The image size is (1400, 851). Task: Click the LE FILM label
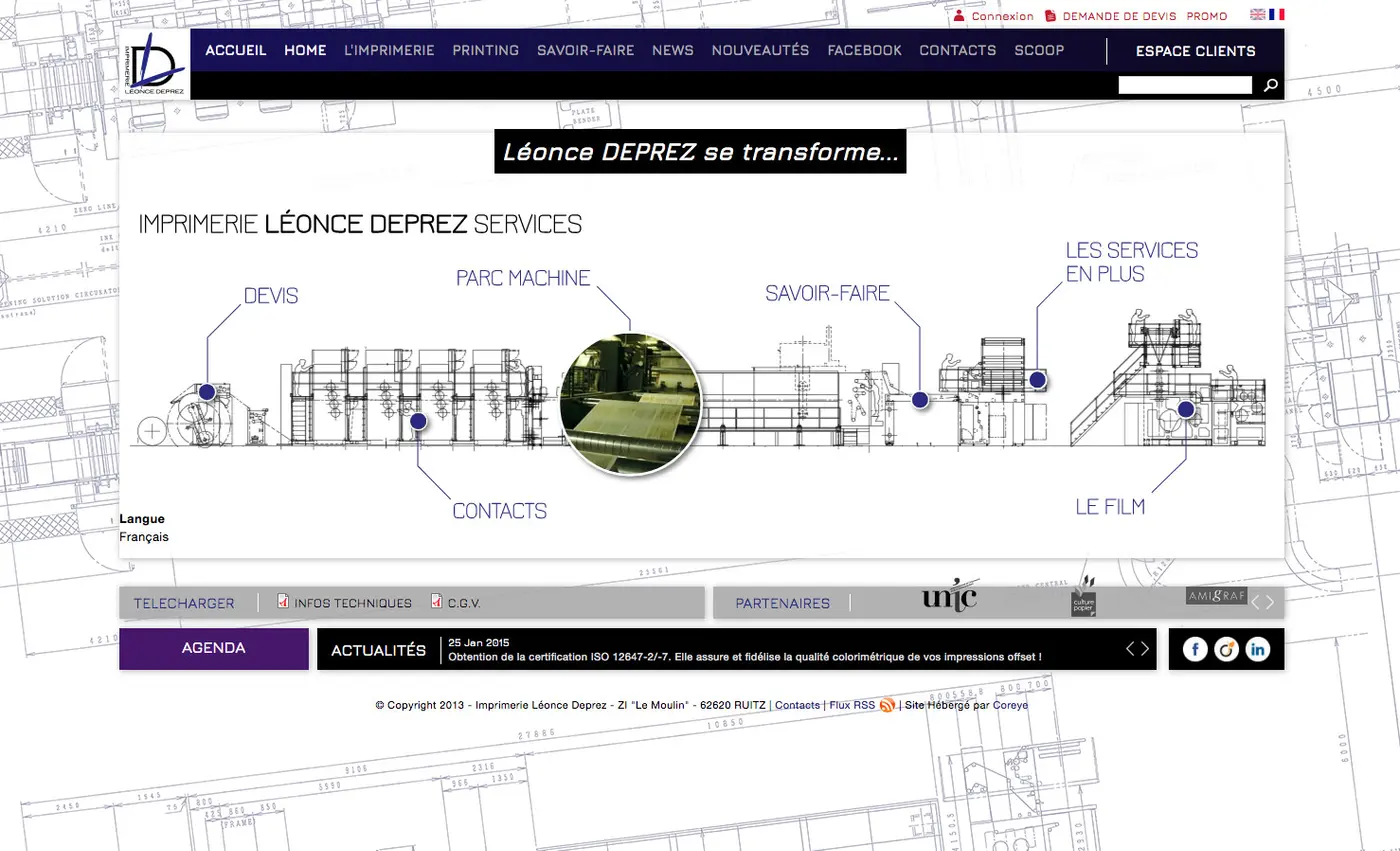[x=1110, y=507]
